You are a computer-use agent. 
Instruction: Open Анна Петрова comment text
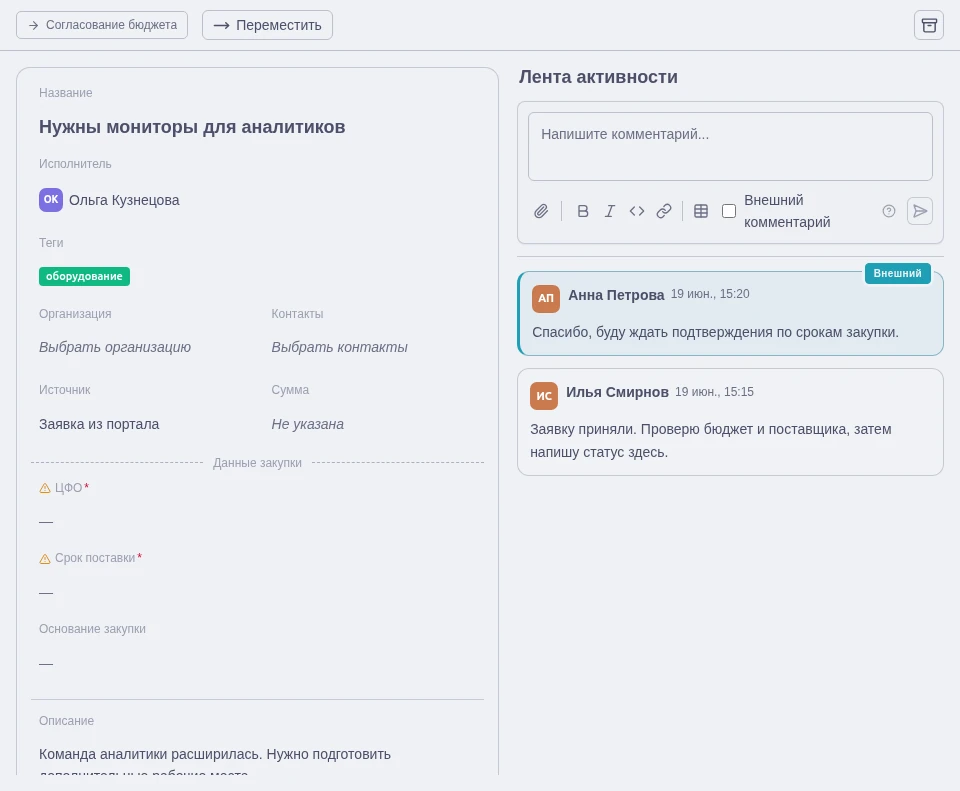[x=715, y=332]
